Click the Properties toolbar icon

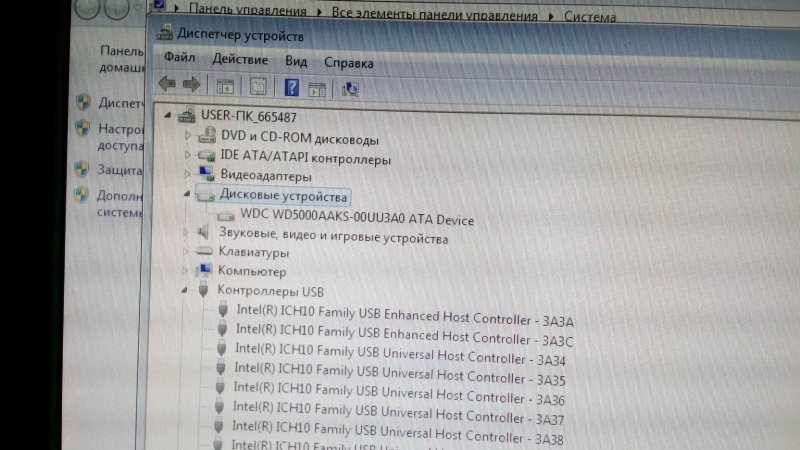258,87
